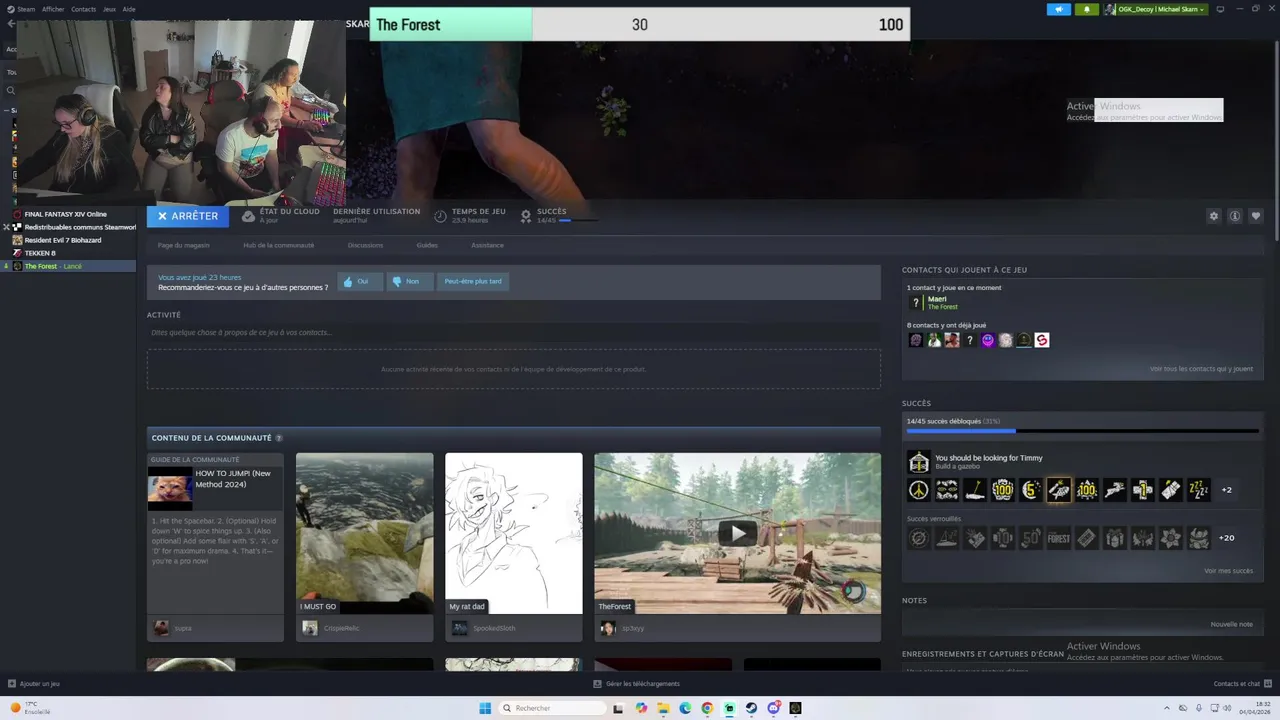Go to the Discussions tab

click(365, 245)
